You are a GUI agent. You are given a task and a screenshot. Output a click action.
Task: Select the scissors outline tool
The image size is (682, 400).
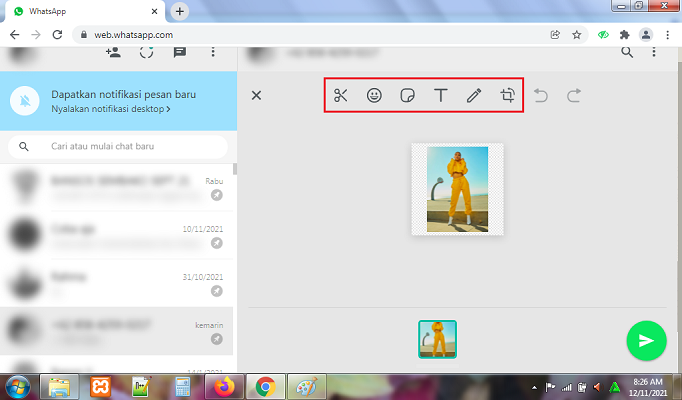pyautogui.click(x=341, y=95)
